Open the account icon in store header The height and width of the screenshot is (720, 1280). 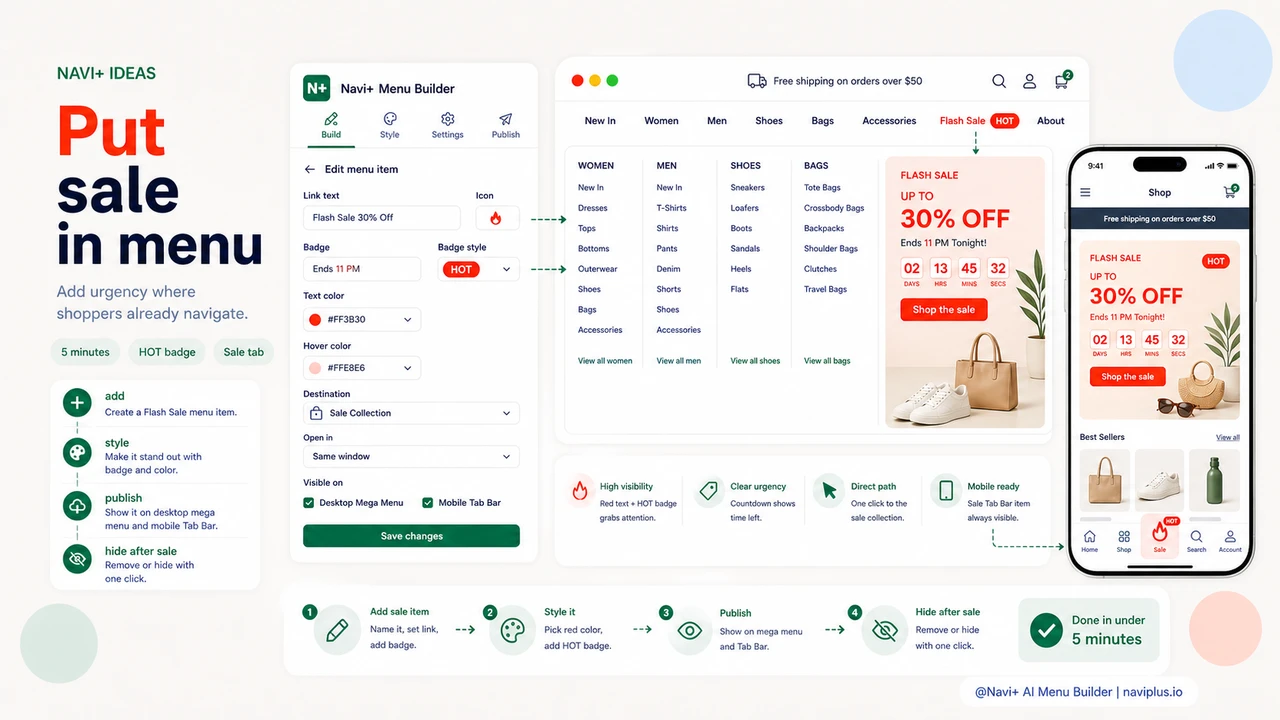(x=1029, y=81)
